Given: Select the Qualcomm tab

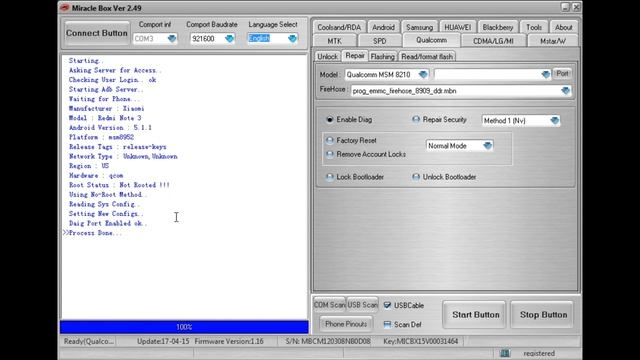Looking at the screenshot, I should tap(431, 40).
